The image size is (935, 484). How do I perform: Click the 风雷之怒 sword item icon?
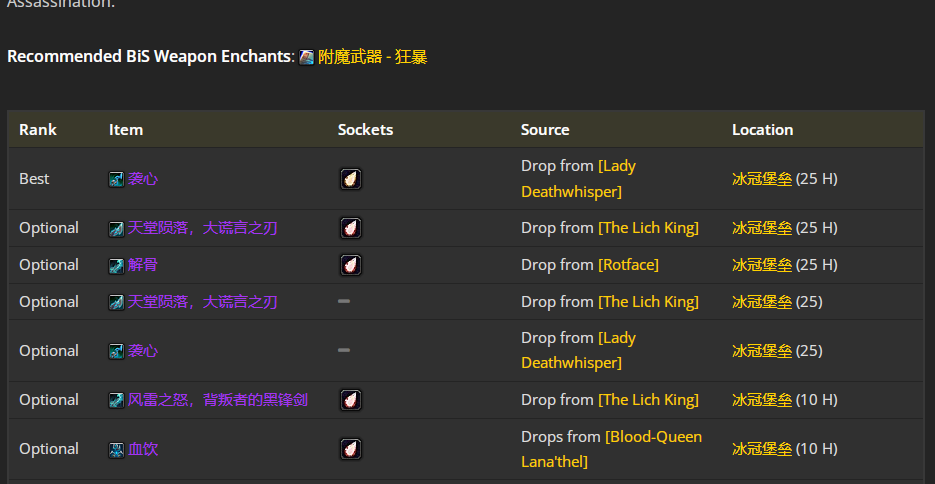117,400
